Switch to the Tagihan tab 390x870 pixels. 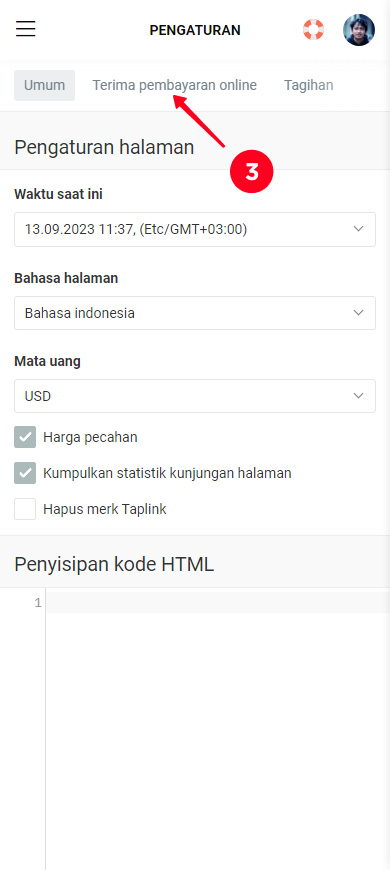(x=308, y=85)
